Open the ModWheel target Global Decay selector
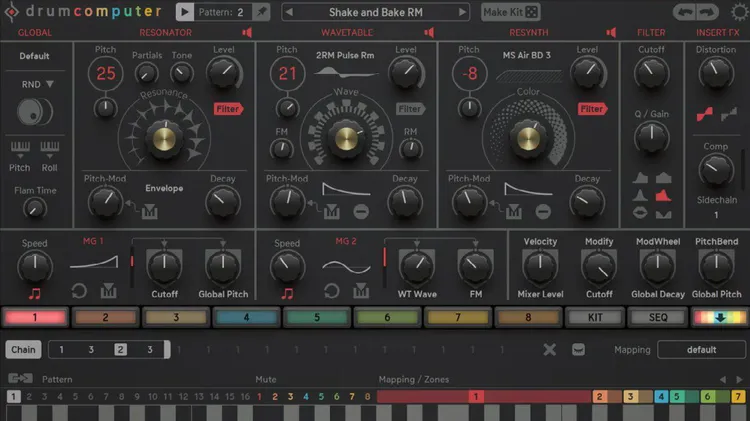Viewport: 750px width, 421px height. pos(658,294)
